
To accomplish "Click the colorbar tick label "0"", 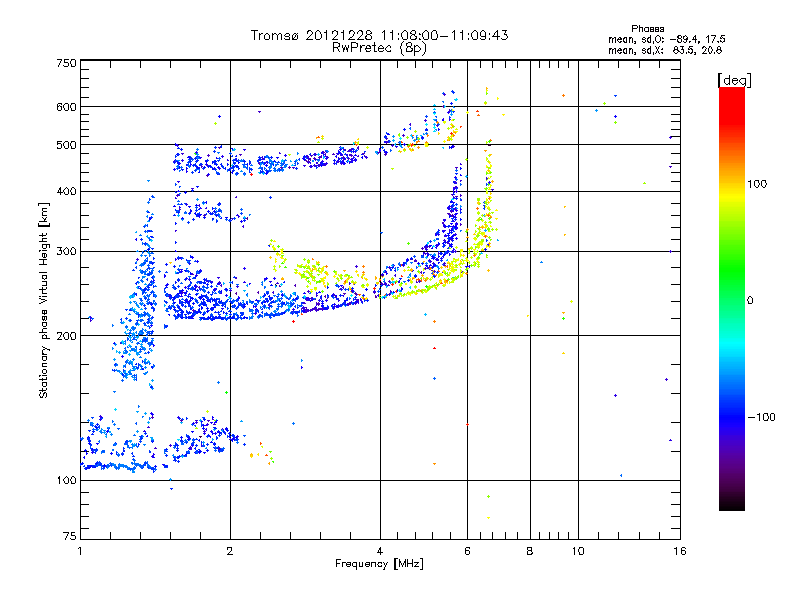I will (750, 301).
